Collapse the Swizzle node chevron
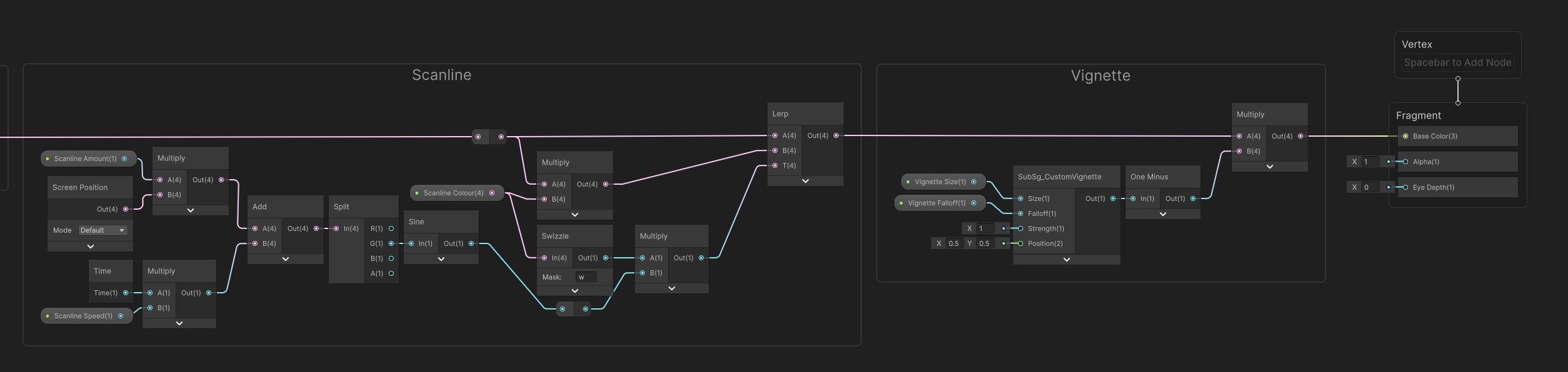The height and width of the screenshot is (372, 1568). point(575,291)
